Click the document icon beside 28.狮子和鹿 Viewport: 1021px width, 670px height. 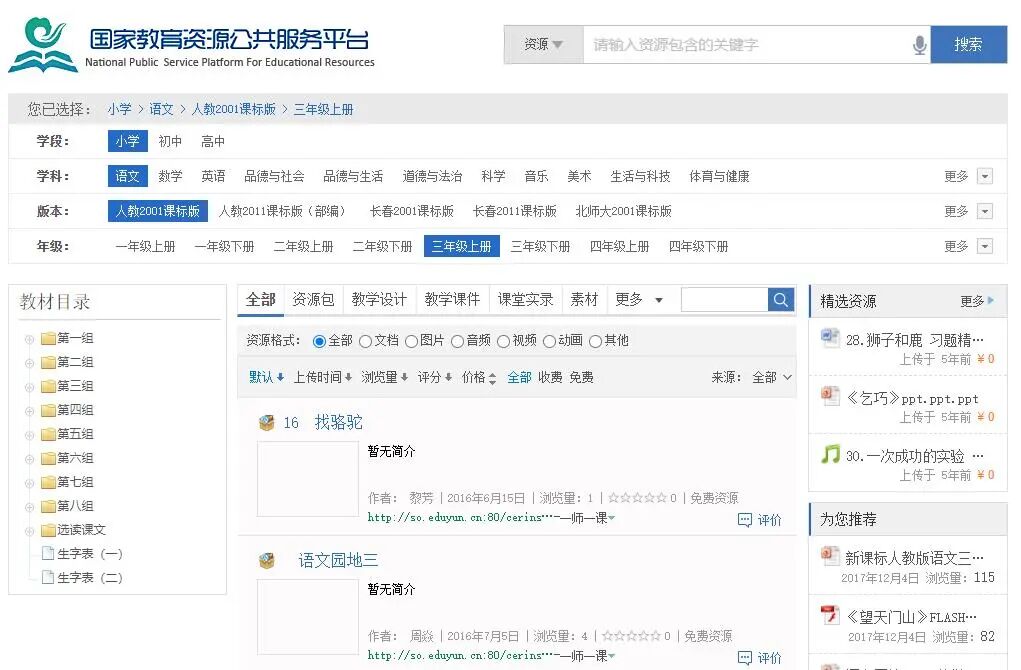point(830,337)
